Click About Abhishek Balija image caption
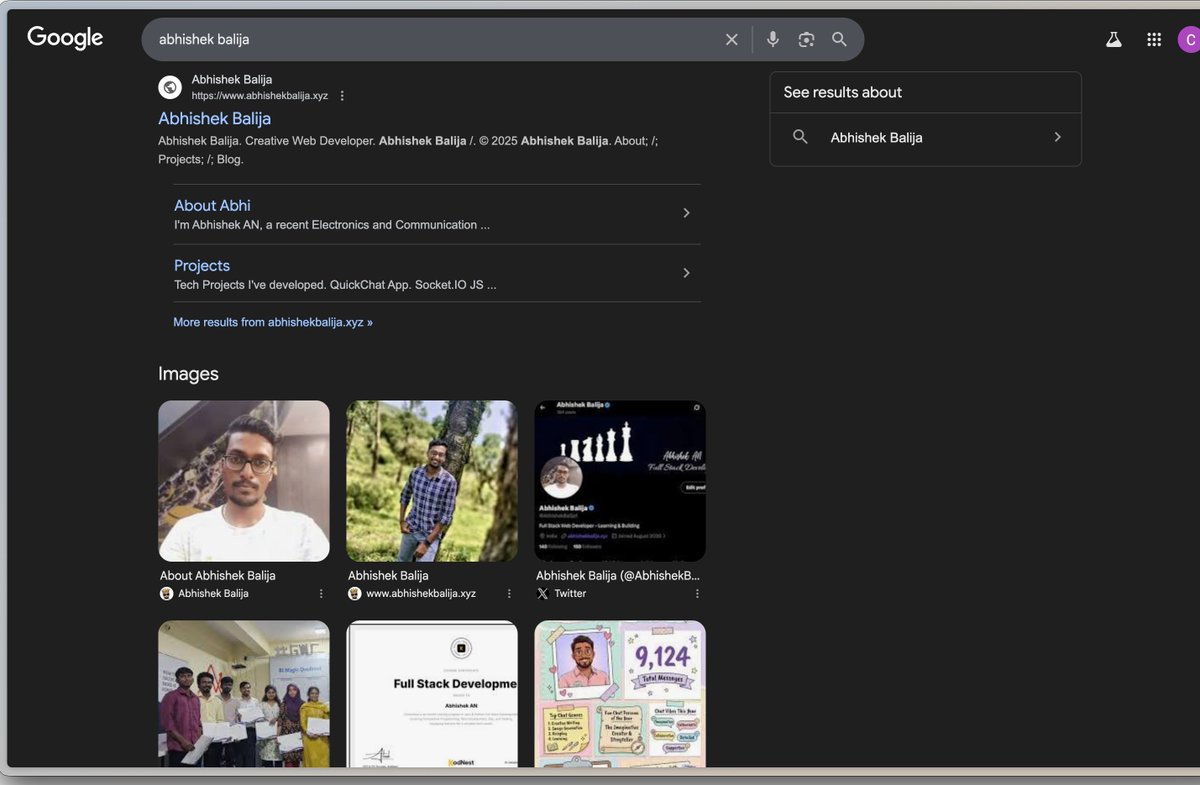The height and width of the screenshot is (785, 1200). [218, 575]
